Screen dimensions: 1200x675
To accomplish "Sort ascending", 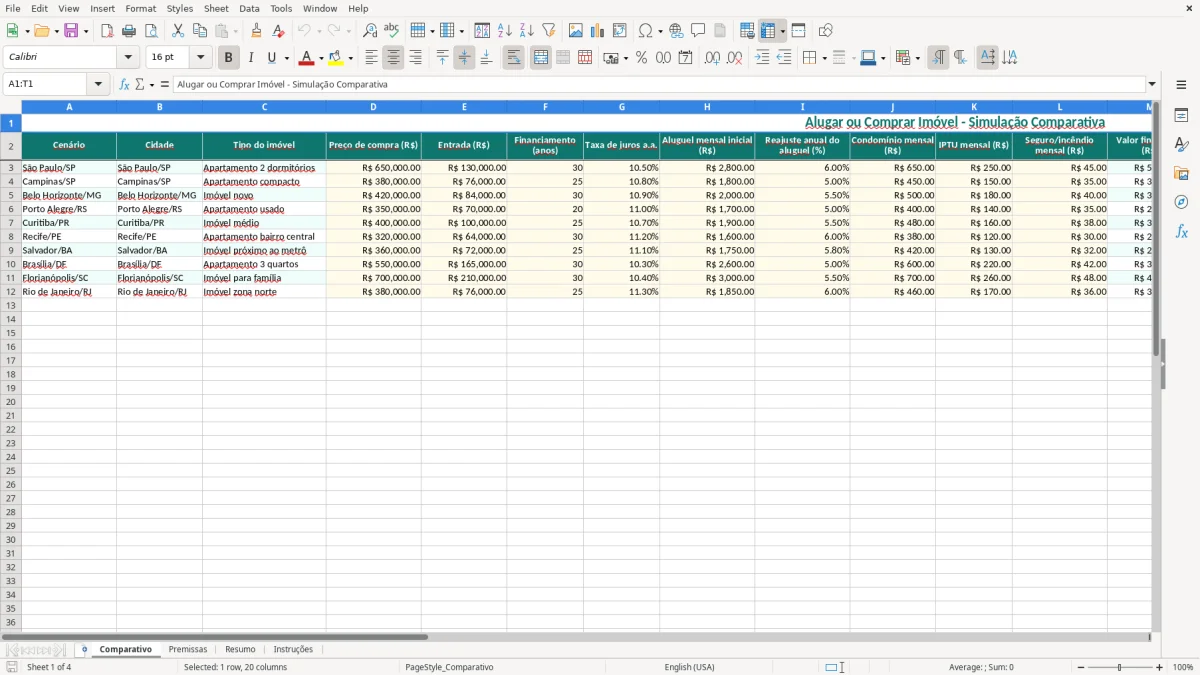I will pos(504,31).
